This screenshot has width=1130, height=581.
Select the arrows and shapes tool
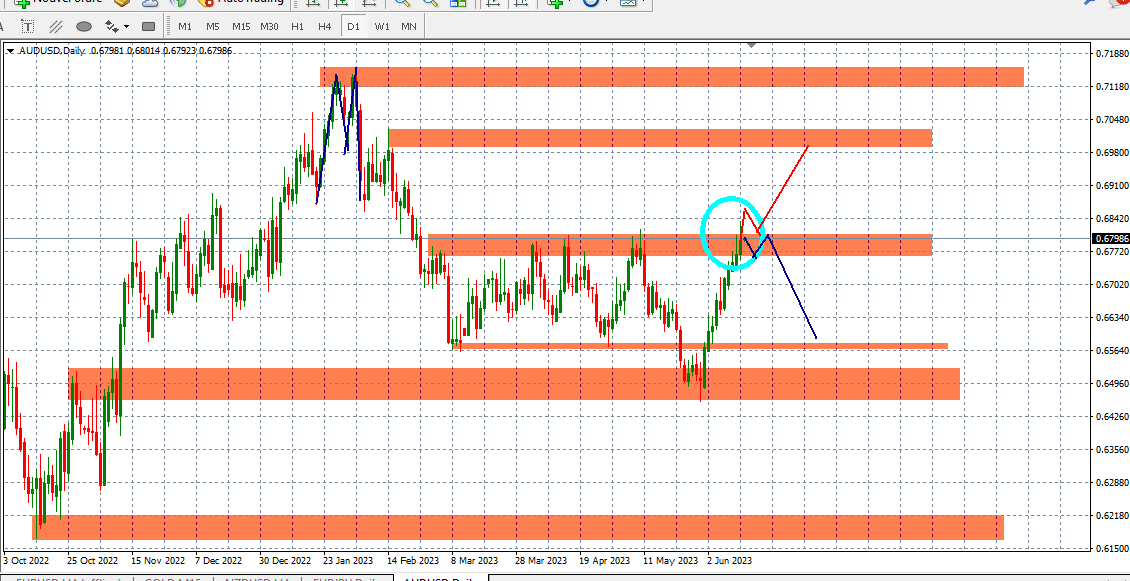pos(112,27)
